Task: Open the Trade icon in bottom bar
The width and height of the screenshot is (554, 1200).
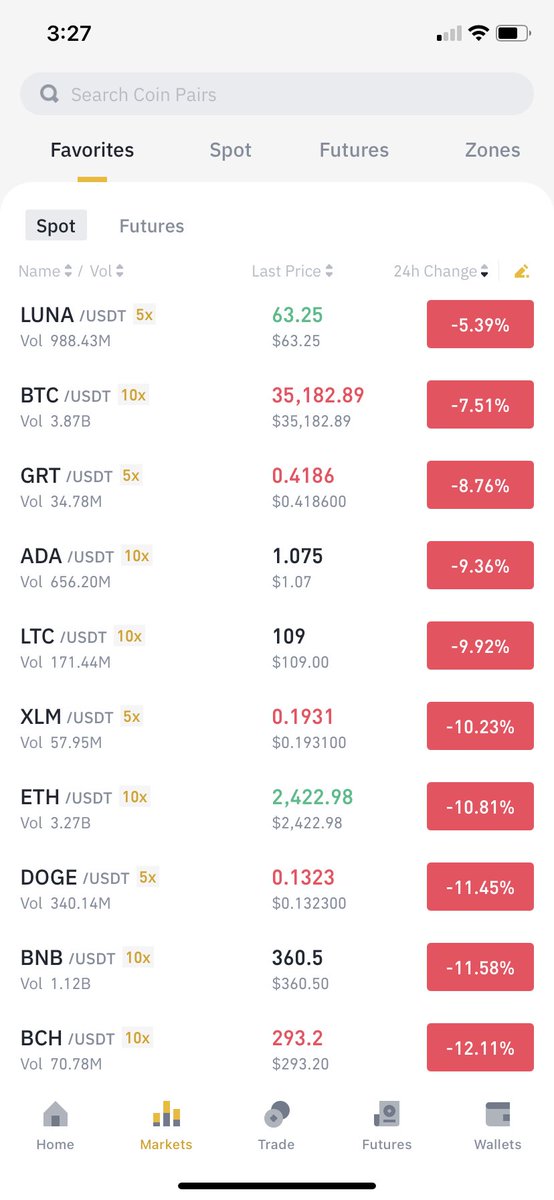Action: pos(276,1113)
